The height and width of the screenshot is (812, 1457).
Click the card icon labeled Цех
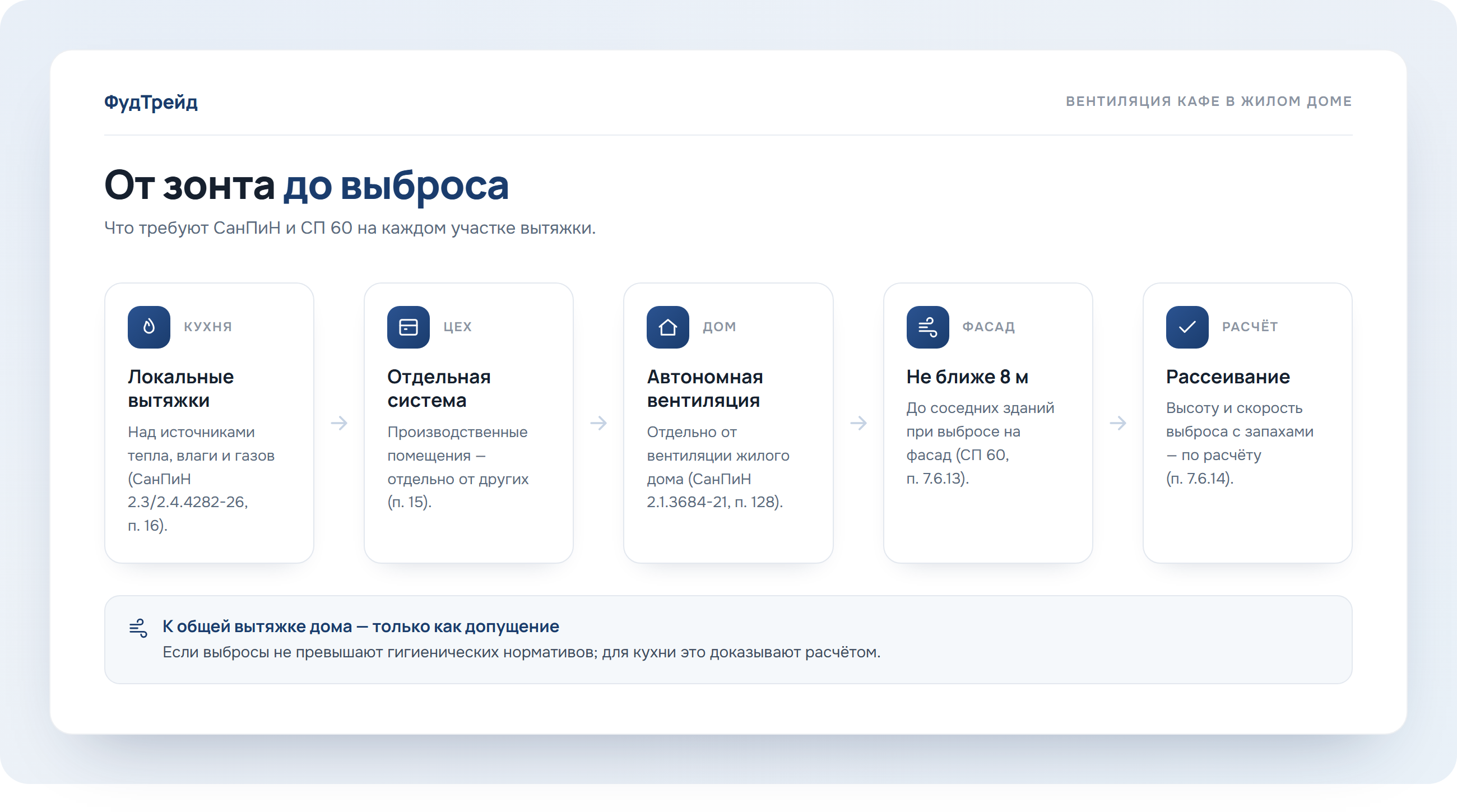point(409,327)
